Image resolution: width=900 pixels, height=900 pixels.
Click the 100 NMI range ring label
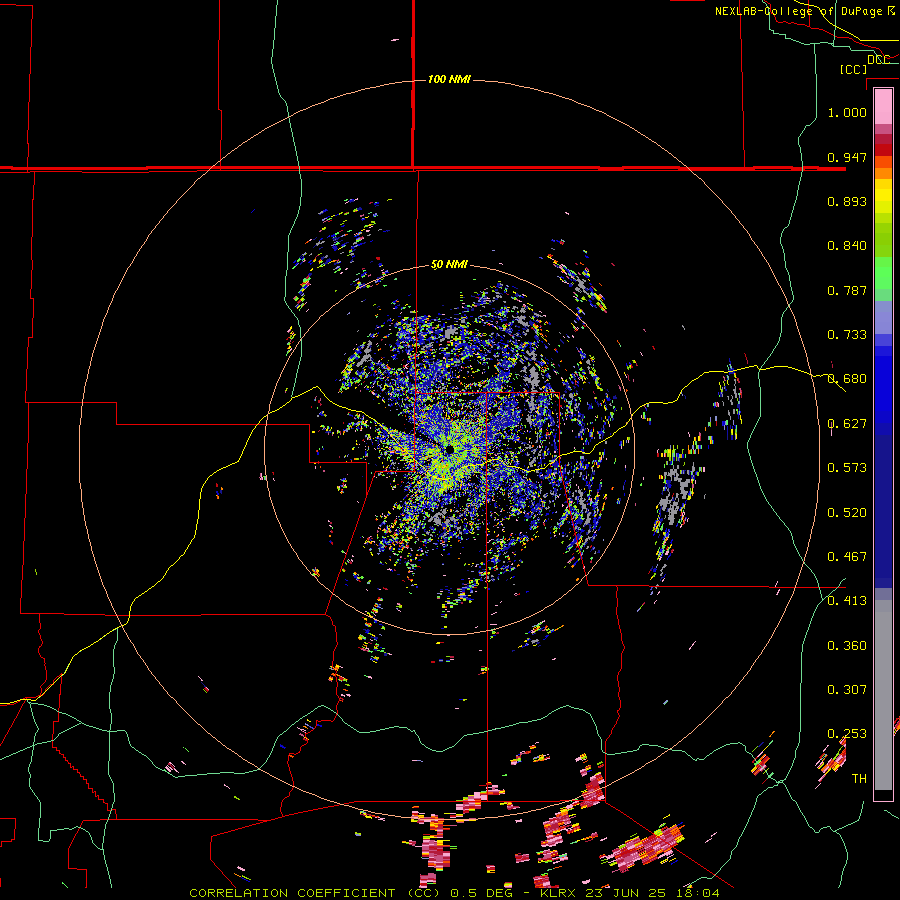[449, 79]
